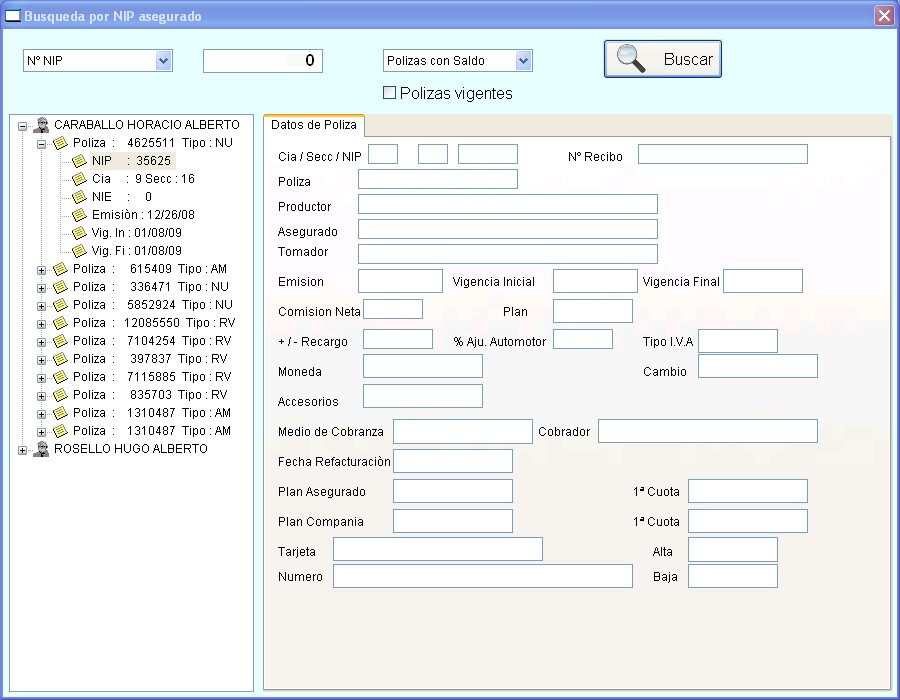The image size is (900, 700).
Task: Click the Numero field
Action: [483, 576]
